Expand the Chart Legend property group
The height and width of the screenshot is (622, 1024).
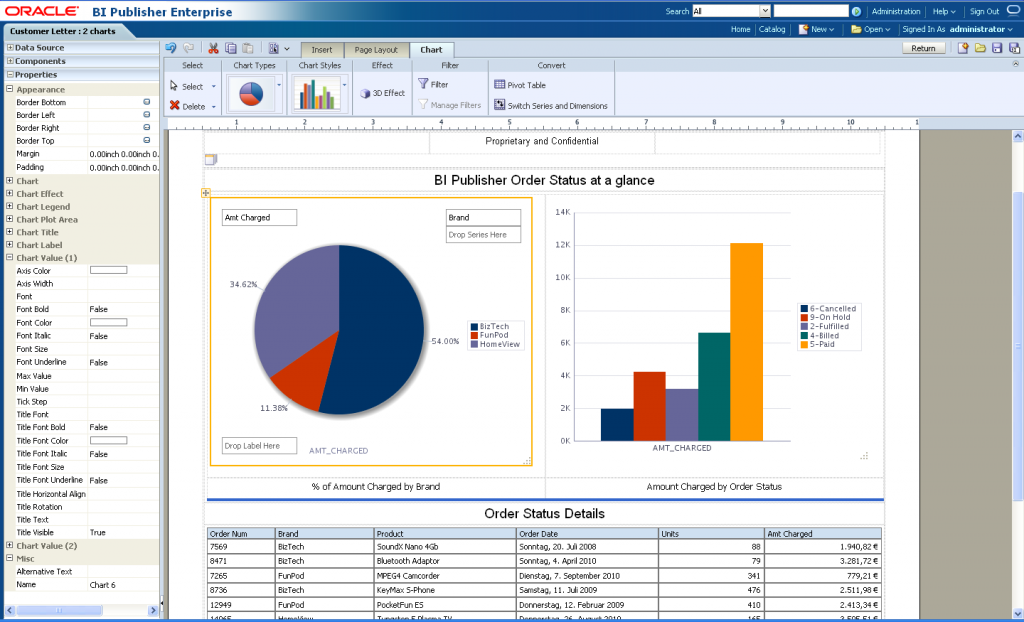click(10, 207)
